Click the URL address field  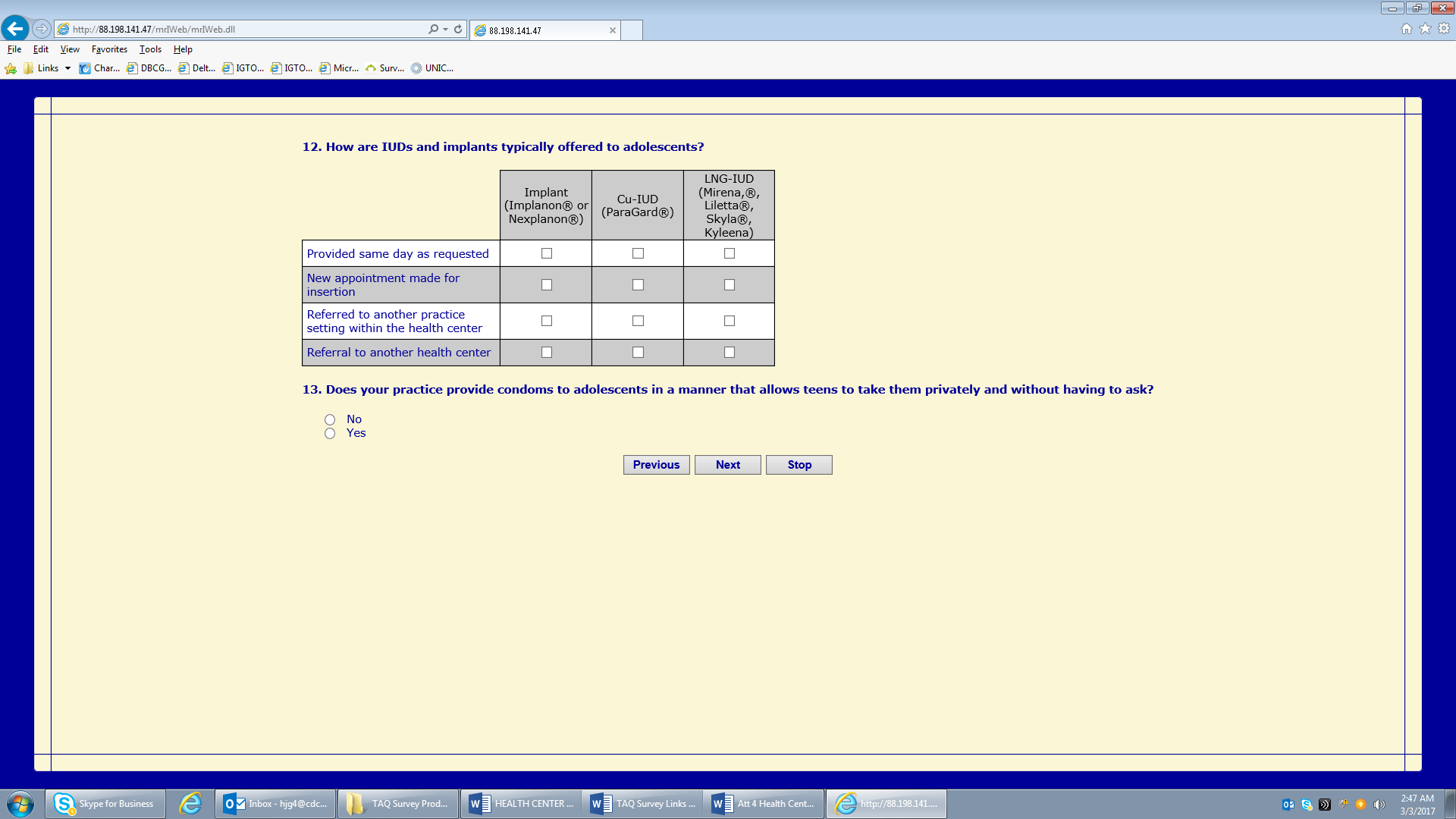pyautogui.click(x=243, y=29)
